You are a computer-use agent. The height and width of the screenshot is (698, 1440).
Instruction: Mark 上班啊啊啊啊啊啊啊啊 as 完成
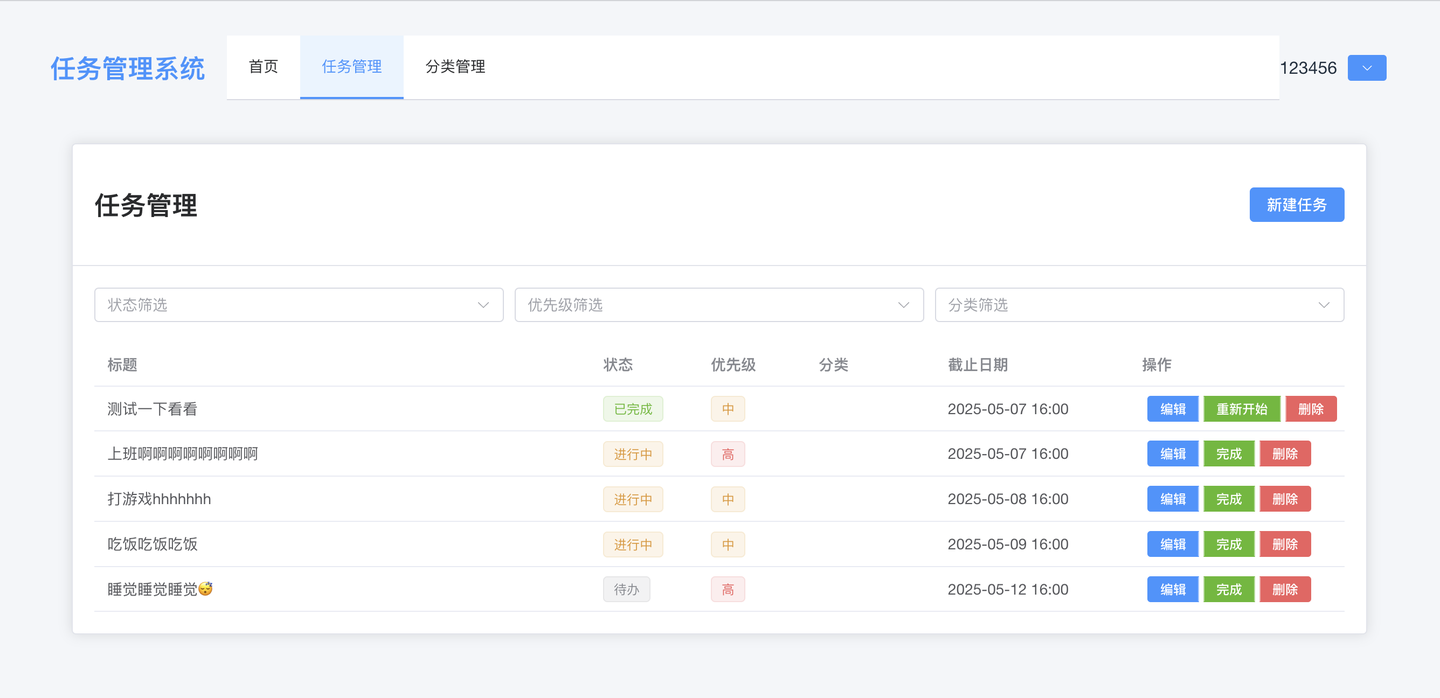[1228, 453]
